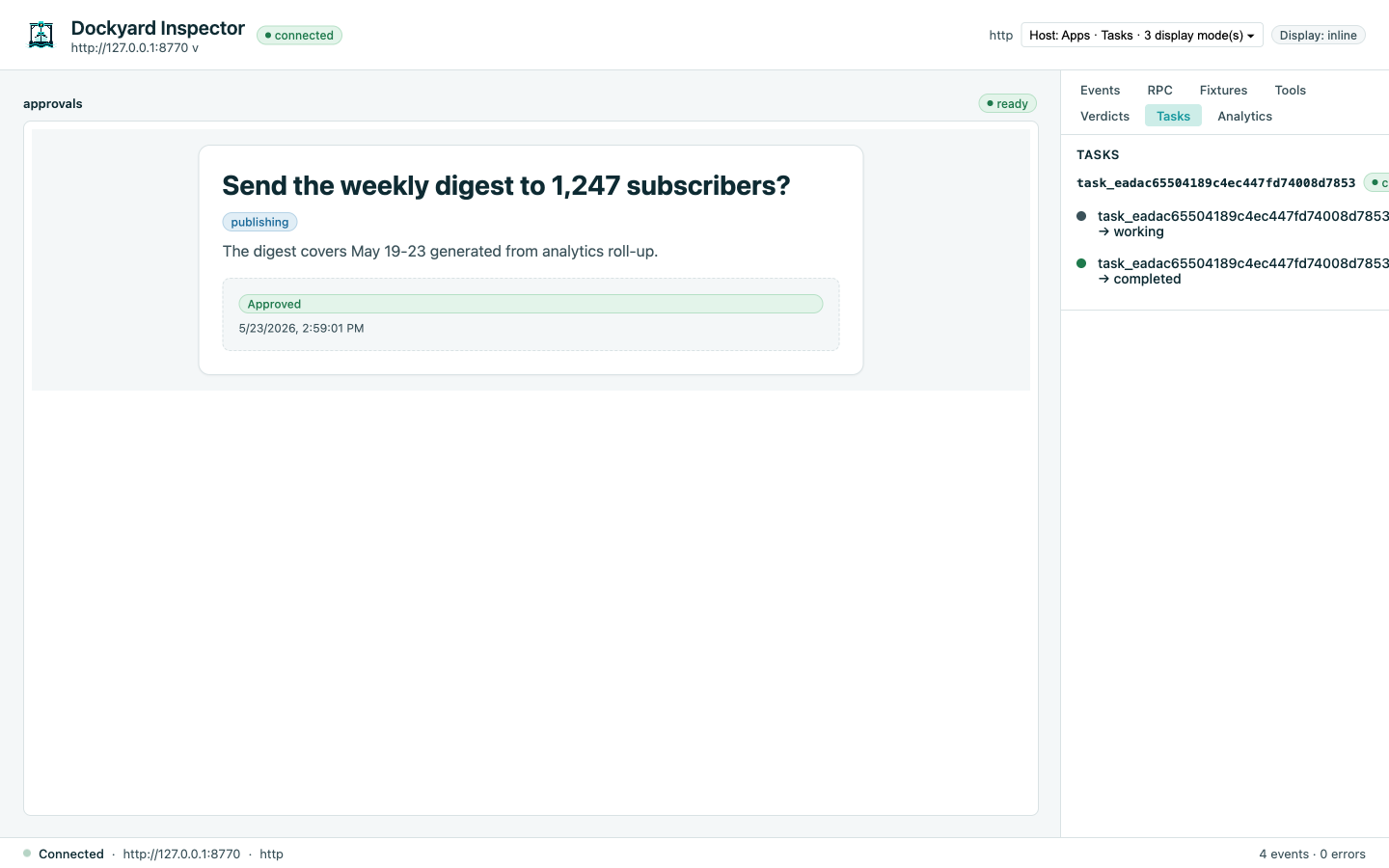
Task: Click the Display: inline badge
Action: [x=1318, y=35]
